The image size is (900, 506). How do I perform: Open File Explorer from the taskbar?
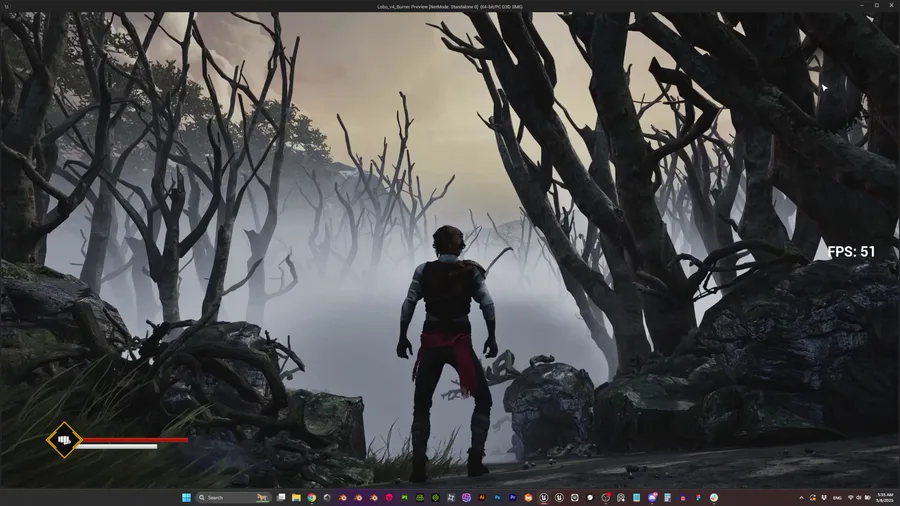296,497
